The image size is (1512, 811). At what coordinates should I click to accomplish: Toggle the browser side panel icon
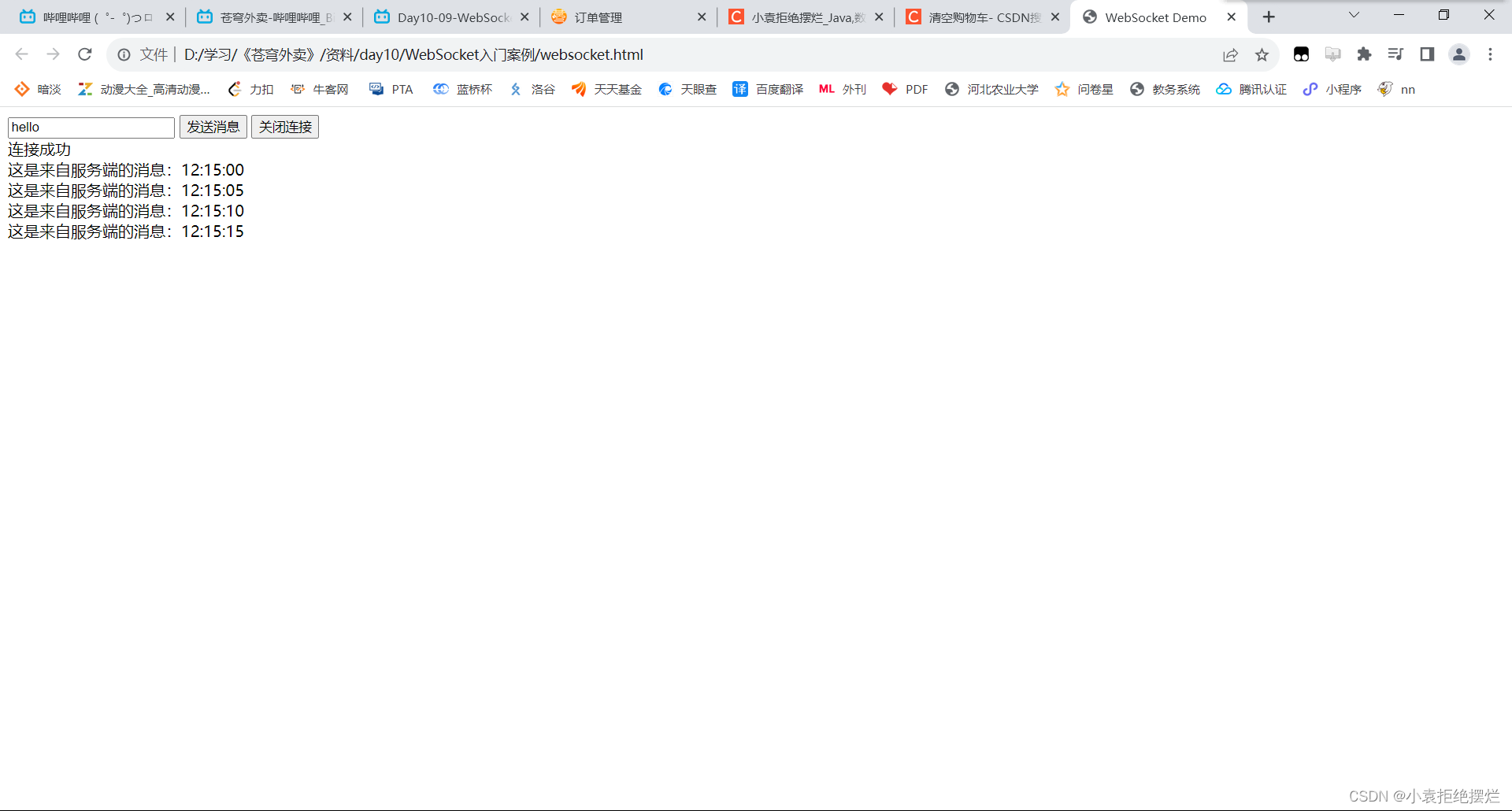coord(1427,54)
